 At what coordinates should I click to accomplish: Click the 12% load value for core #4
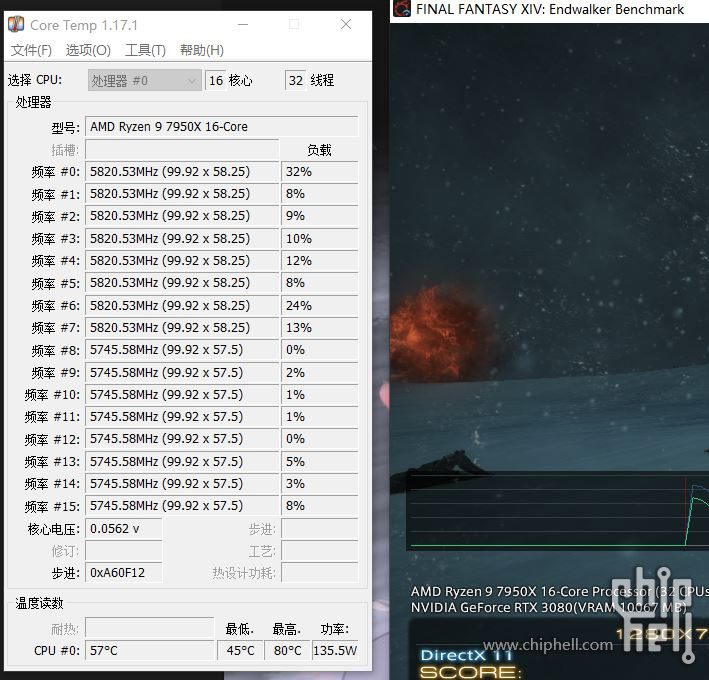point(320,261)
